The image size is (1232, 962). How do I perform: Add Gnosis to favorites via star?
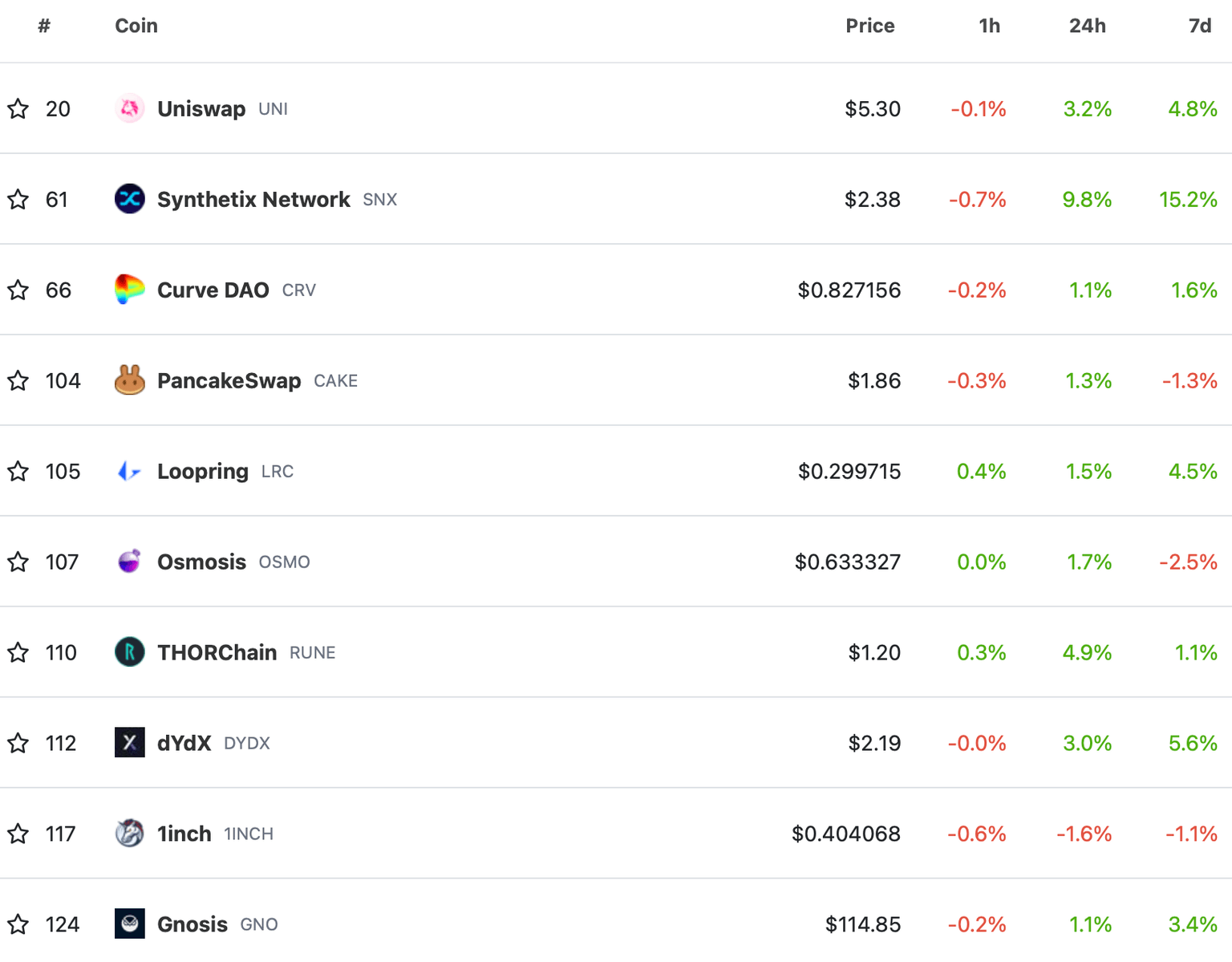point(18,924)
